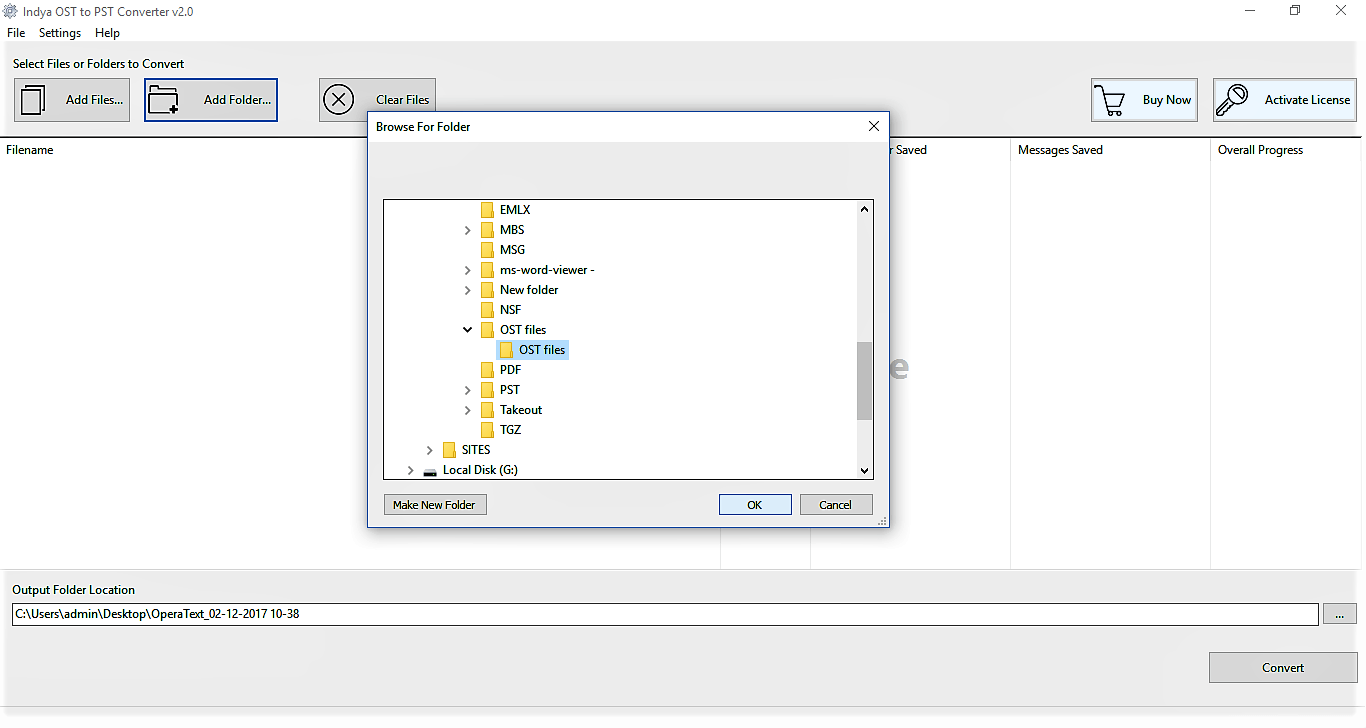Click the Output Folder Location path field
The image size is (1366, 728).
(x=665, y=614)
